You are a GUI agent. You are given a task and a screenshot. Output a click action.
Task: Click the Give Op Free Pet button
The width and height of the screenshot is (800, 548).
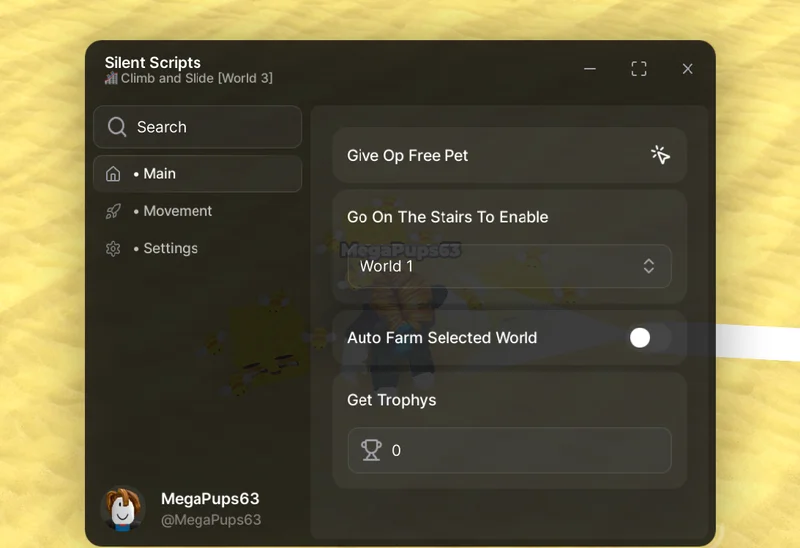tap(509, 155)
